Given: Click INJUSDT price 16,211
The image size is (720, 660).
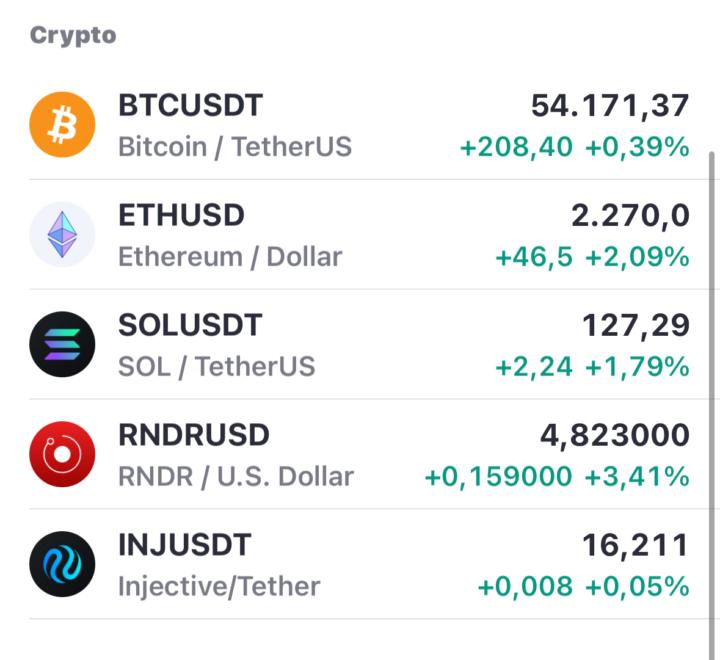Looking at the screenshot, I should (636, 546).
